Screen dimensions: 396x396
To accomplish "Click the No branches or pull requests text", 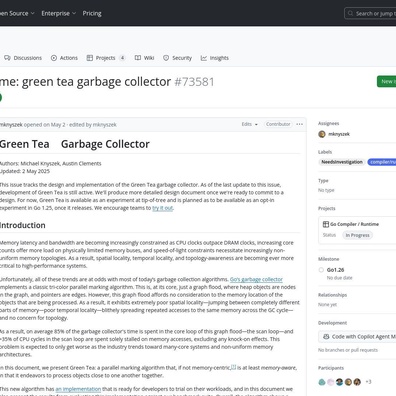I will 348,350.
